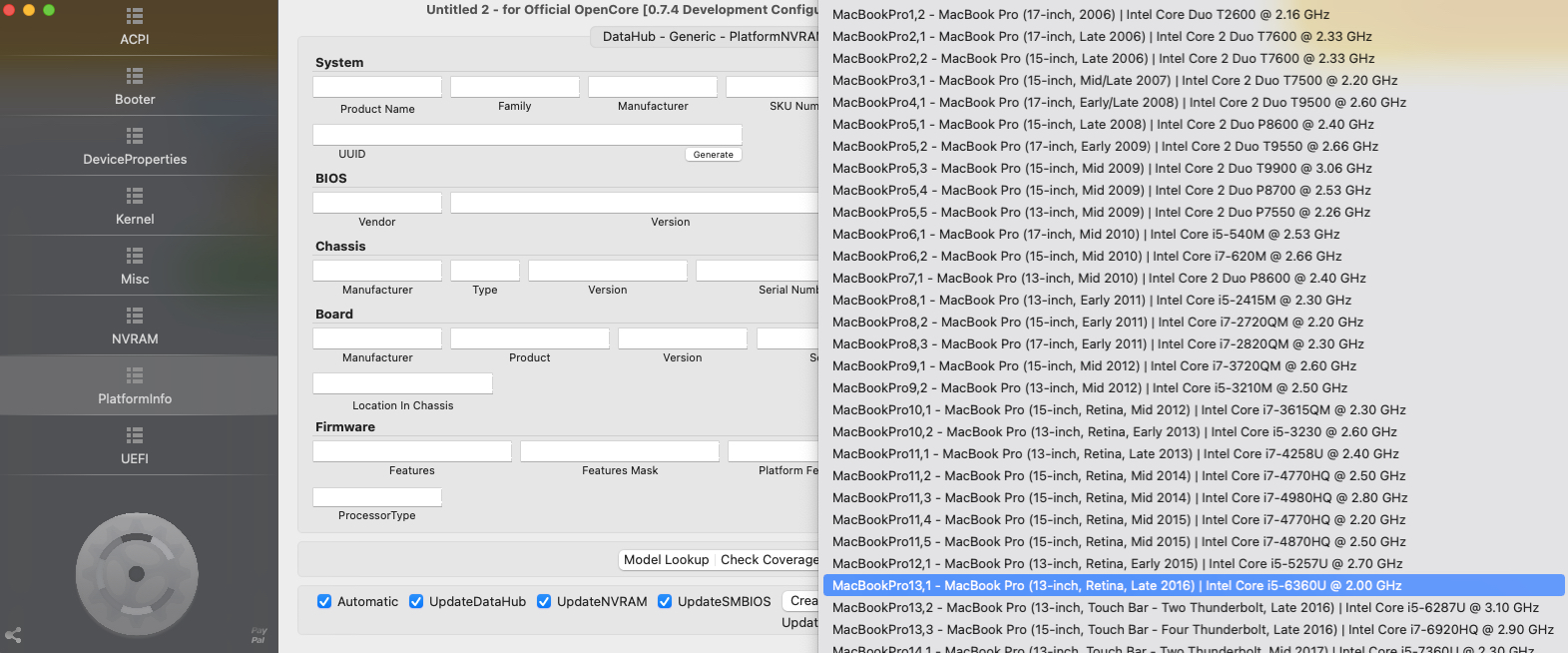The image size is (1568, 653).
Task: Open the Kernel section icon
Action: pyautogui.click(x=135, y=197)
